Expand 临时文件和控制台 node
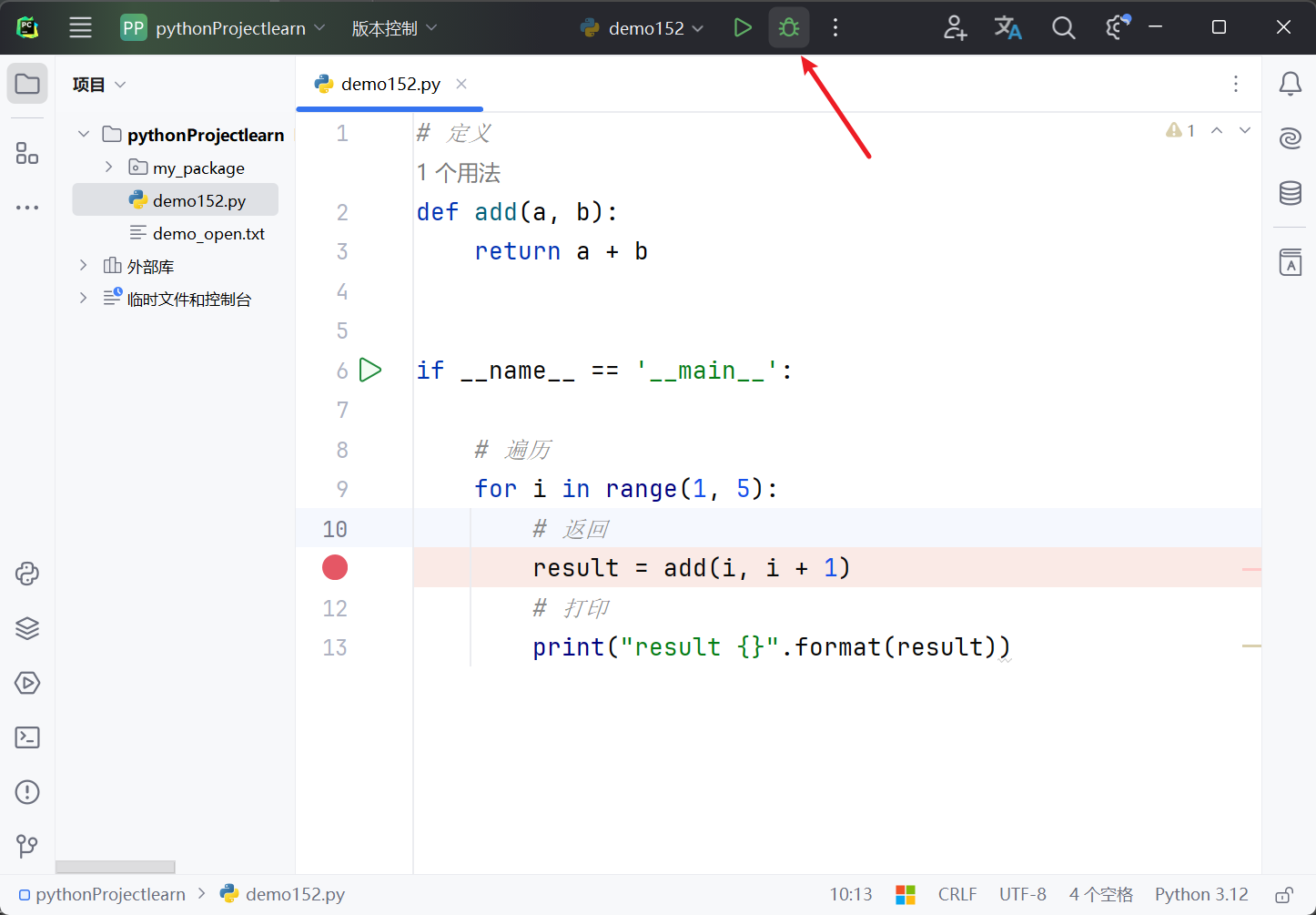 (x=84, y=299)
